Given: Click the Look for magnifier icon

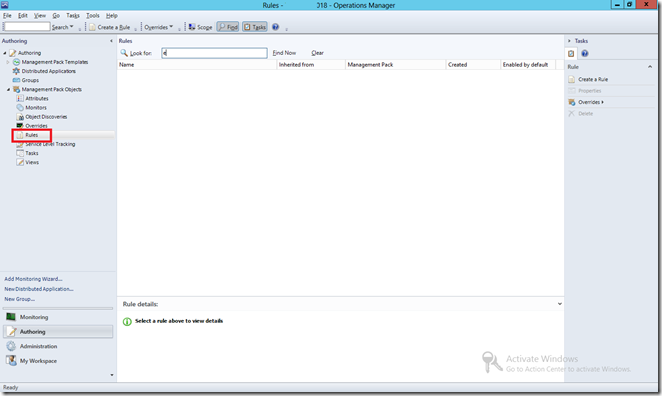Looking at the screenshot, I should pyautogui.click(x=124, y=53).
